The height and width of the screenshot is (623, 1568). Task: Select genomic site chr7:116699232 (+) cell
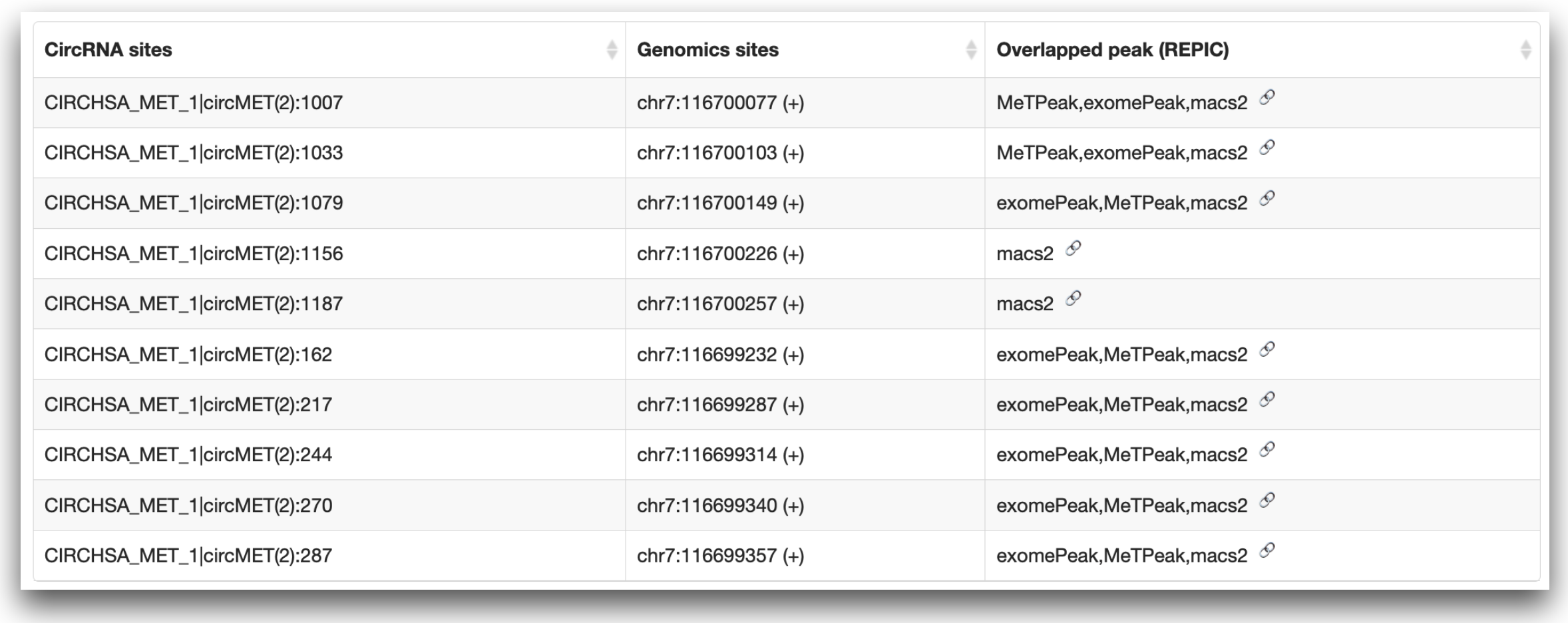[720, 355]
